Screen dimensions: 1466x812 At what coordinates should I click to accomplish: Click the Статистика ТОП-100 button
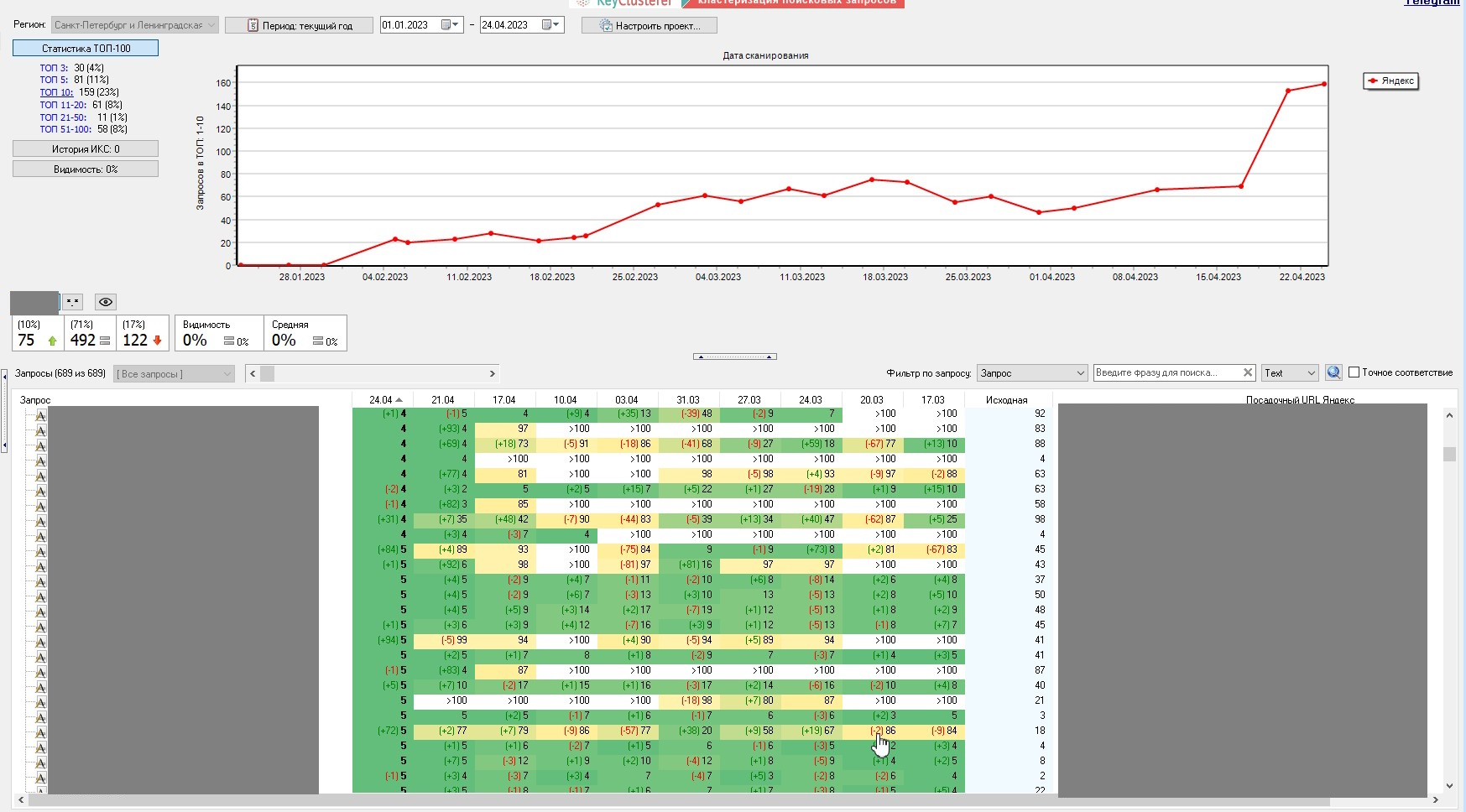[x=86, y=48]
